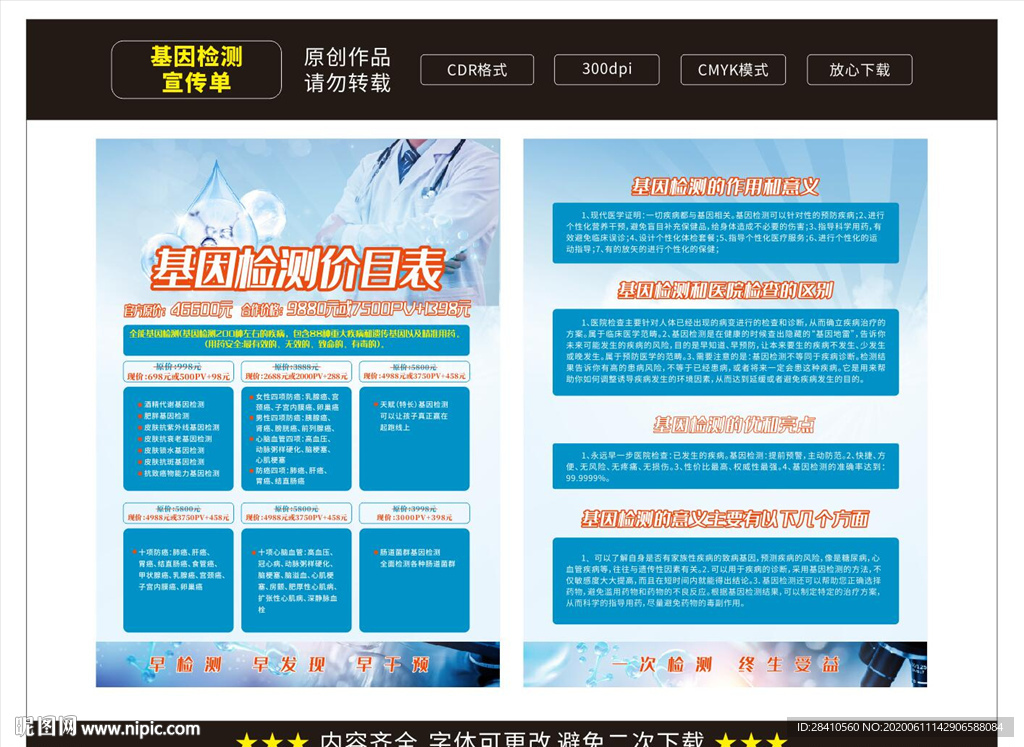Image resolution: width=1024 pixels, height=747 pixels.
Task: Select the yellow 基因检测宣传单 badge
Action: click(196, 68)
